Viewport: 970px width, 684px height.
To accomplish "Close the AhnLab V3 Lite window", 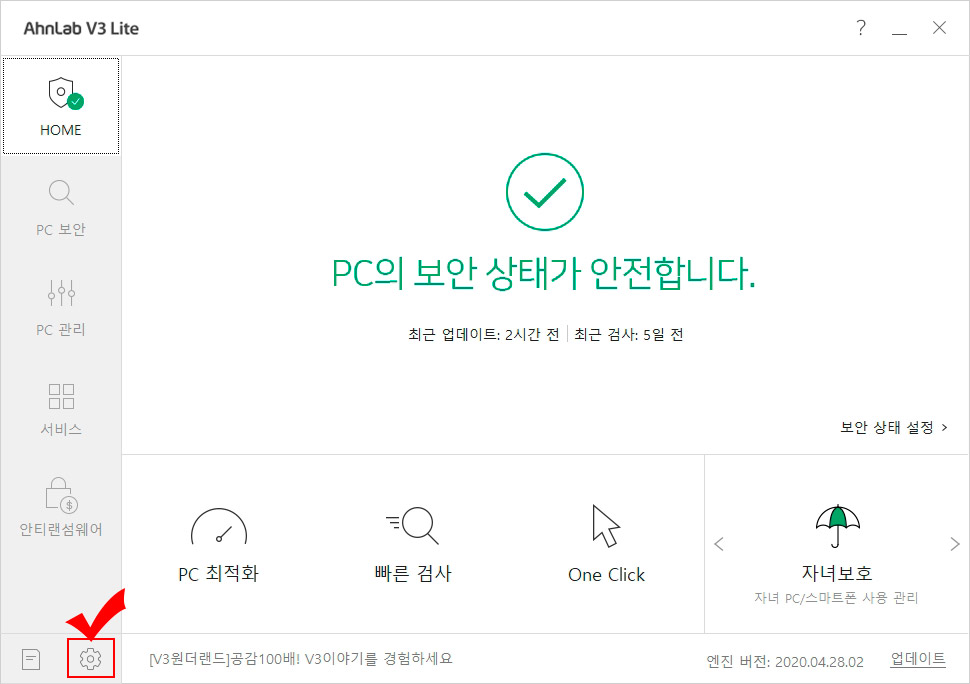I will (x=939, y=28).
